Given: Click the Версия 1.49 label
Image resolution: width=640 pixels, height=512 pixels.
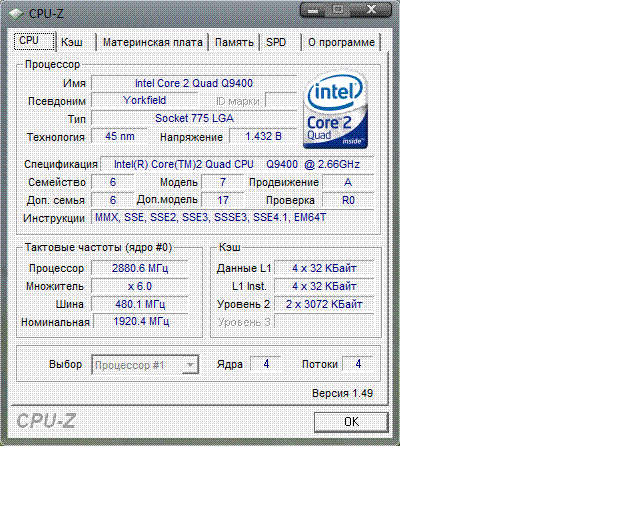Looking at the screenshot, I should pyautogui.click(x=342, y=393).
